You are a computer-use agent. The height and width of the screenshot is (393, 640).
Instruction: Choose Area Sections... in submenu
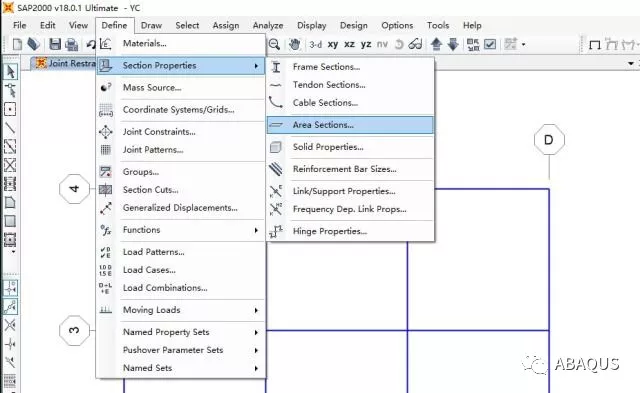point(350,125)
